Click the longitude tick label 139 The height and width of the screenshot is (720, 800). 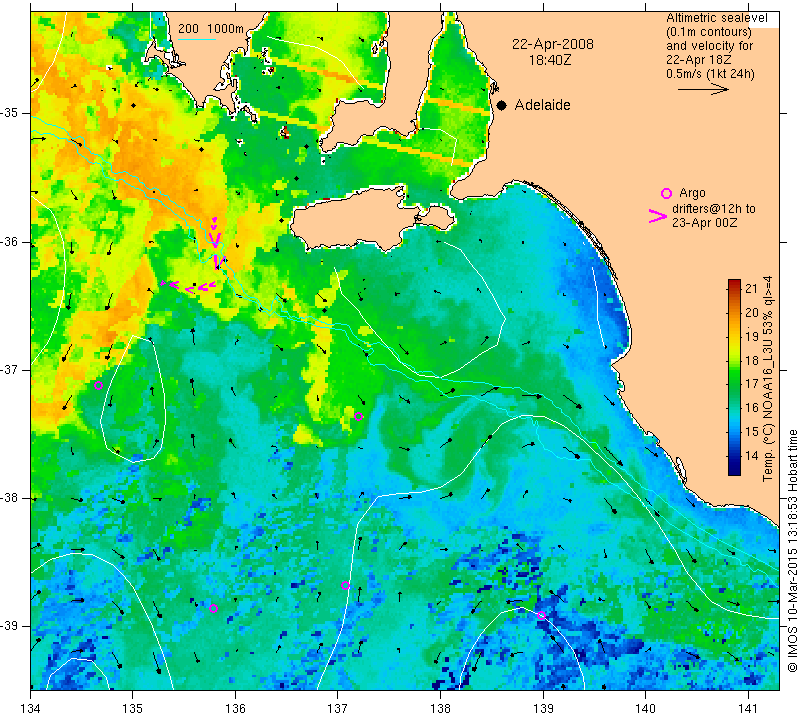[x=543, y=708]
